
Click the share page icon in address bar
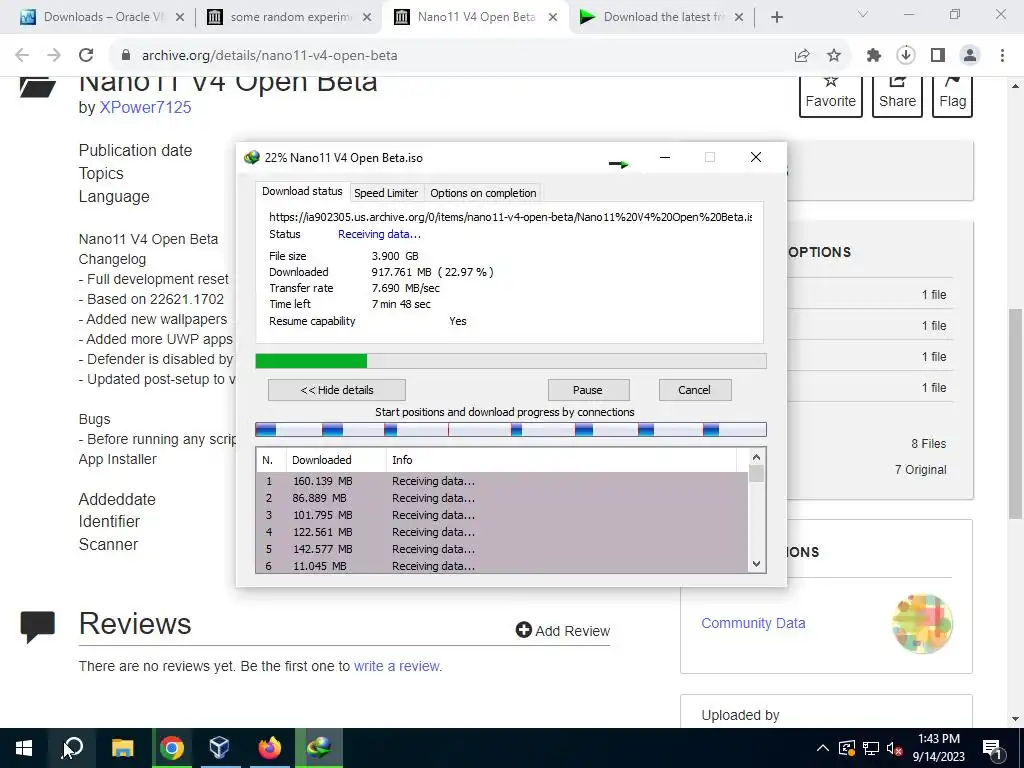(x=802, y=56)
